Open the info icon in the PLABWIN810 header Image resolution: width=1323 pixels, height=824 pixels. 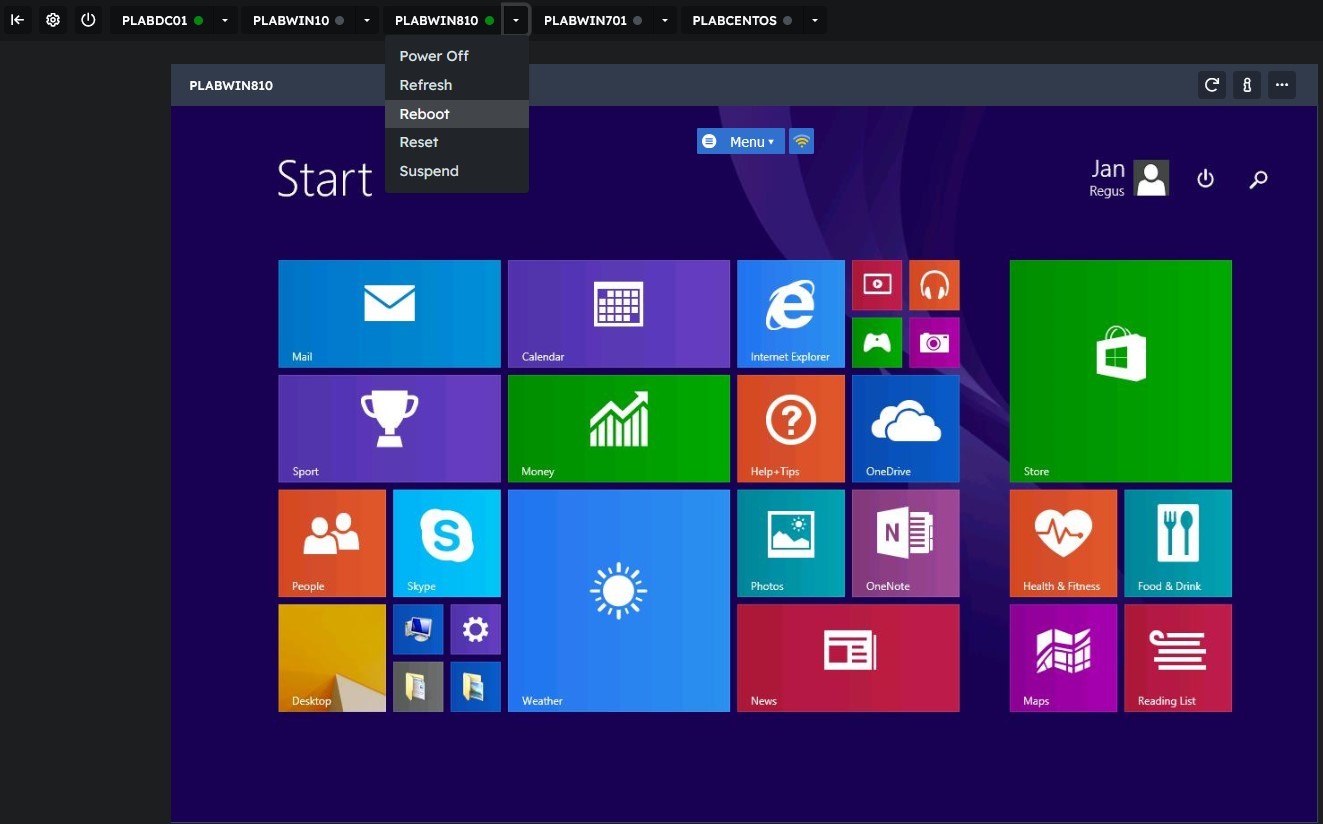[1247, 85]
